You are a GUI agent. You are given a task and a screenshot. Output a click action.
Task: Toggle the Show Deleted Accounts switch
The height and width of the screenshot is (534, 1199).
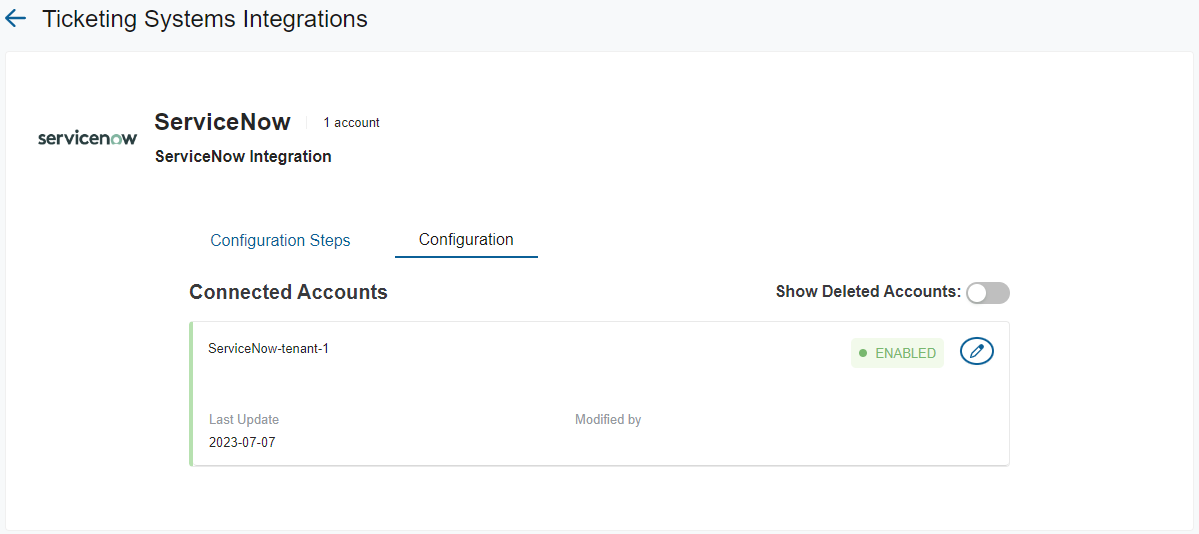(987, 293)
